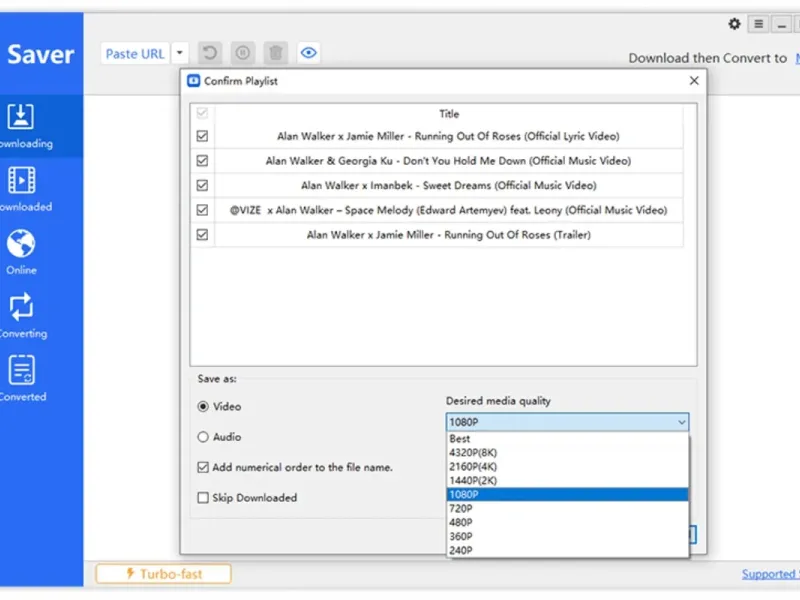Screen dimensions: 800x600
Task: Open the Converting section icon
Action: (x=21, y=314)
